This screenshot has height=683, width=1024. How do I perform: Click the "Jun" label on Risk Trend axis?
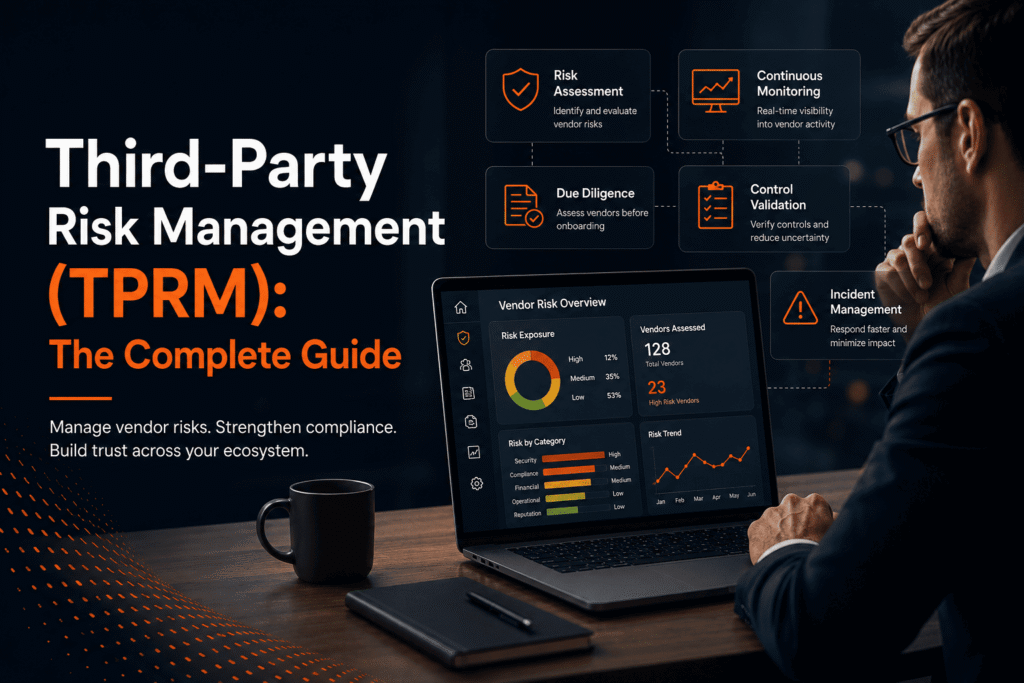751,495
